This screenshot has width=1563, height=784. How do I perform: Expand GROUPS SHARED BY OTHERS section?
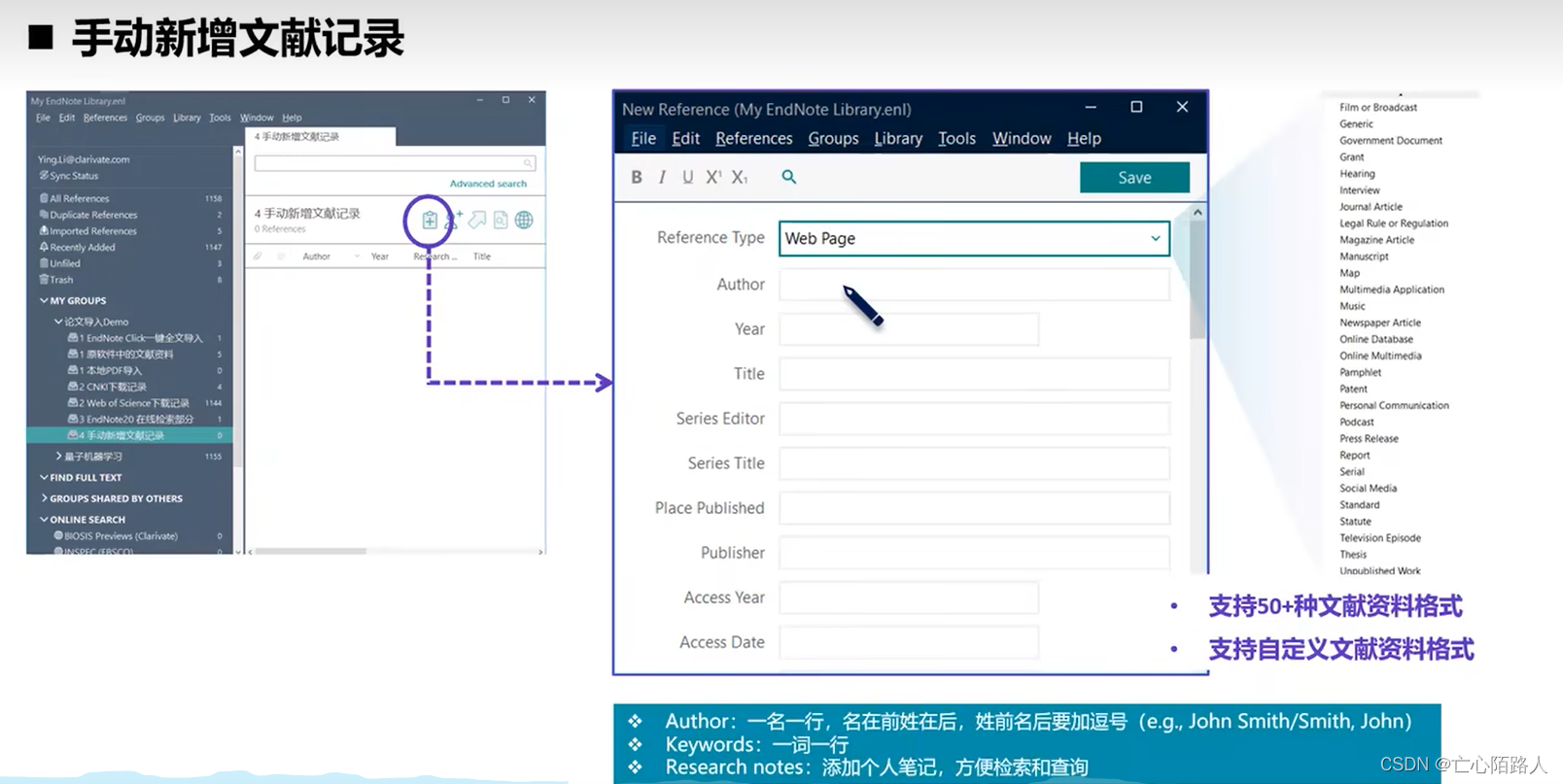[44, 498]
